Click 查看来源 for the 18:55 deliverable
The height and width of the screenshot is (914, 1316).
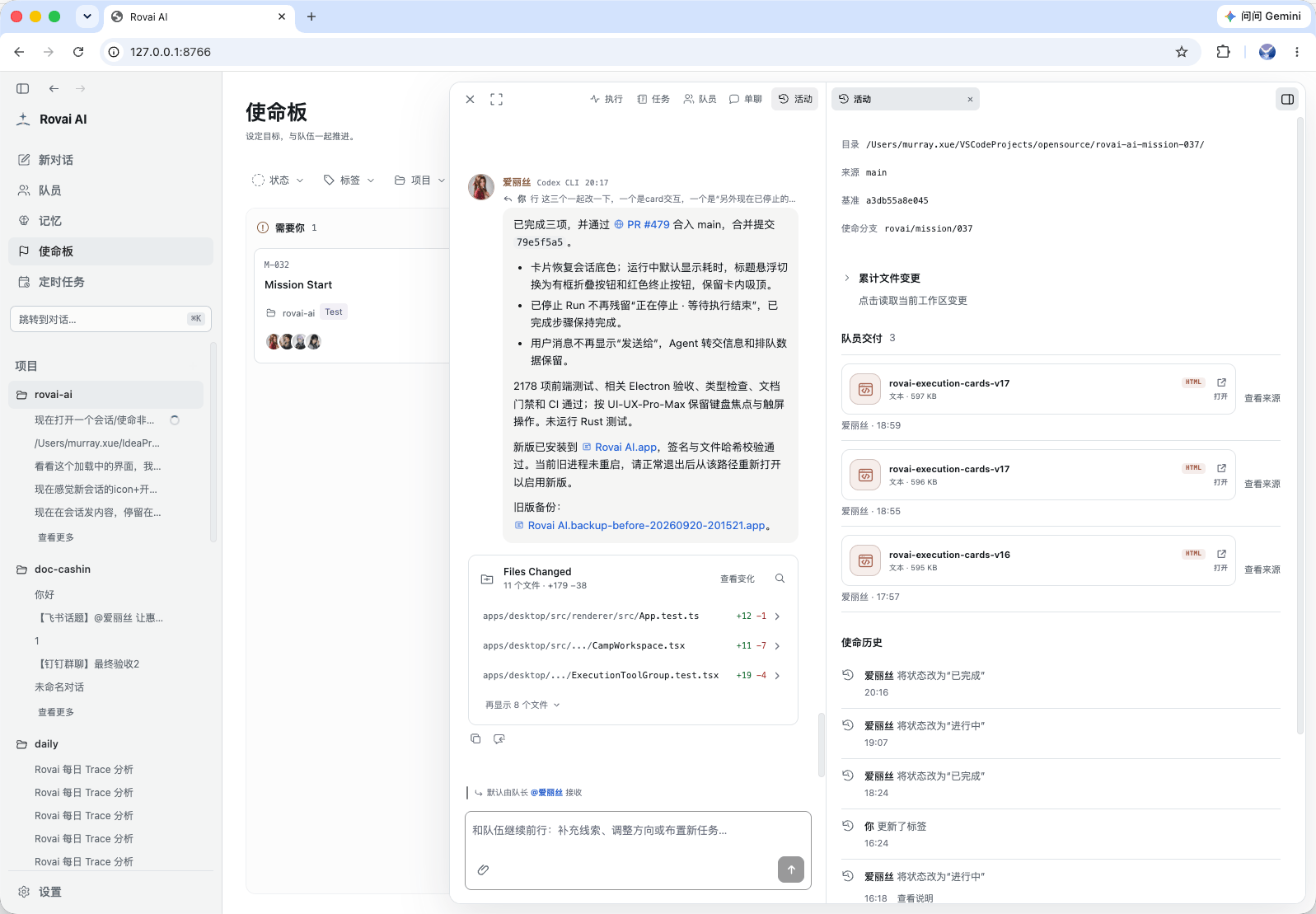[x=1262, y=484]
